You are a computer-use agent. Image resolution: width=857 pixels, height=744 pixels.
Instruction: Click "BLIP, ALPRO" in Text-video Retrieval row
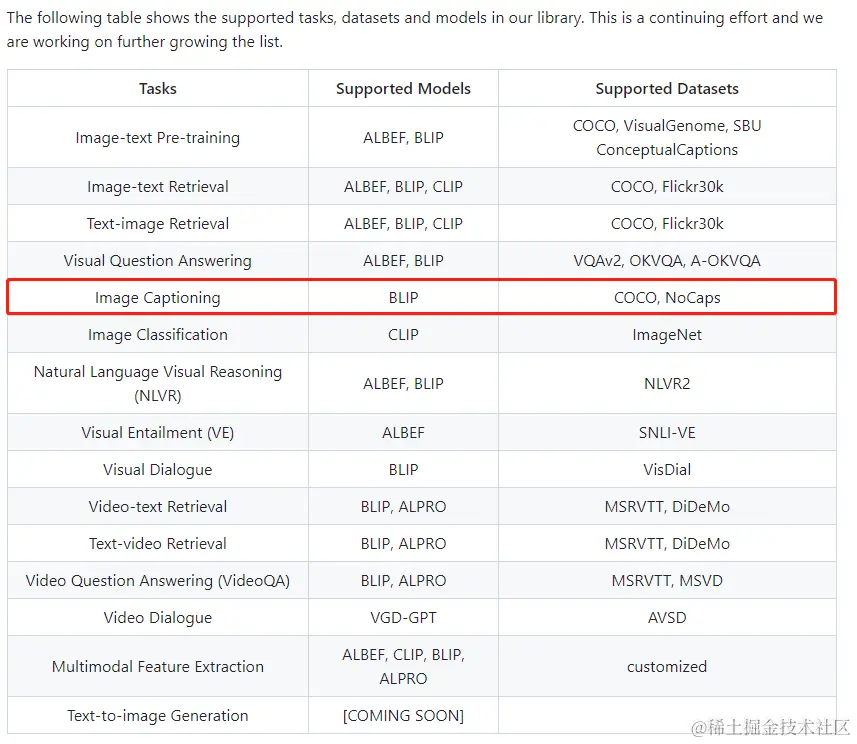[x=403, y=543]
